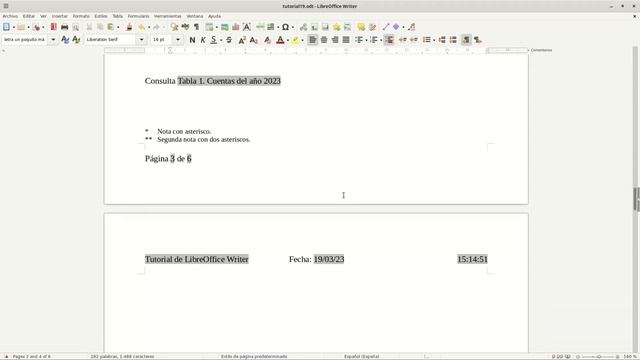Viewport: 640px width, 360px height.
Task: Insert a line shape
Action: click(x=385, y=27)
